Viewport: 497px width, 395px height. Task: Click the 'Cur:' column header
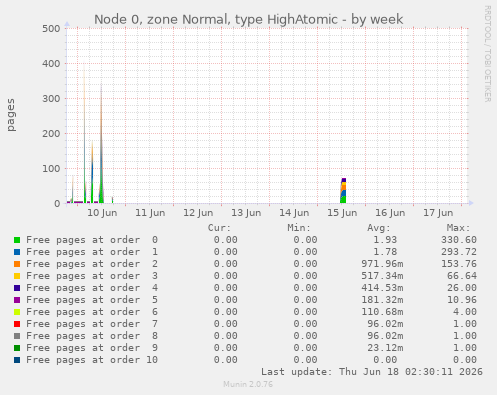click(x=219, y=228)
